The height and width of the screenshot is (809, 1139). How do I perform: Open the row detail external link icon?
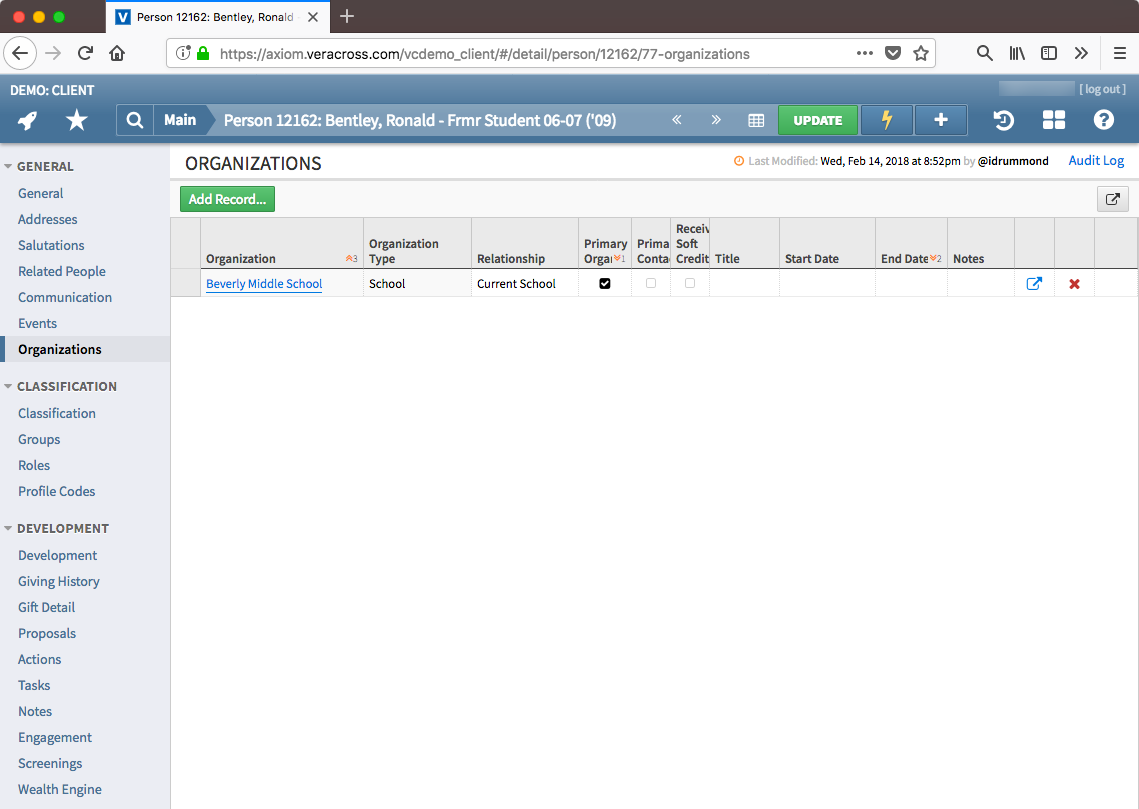(x=1034, y=284)
